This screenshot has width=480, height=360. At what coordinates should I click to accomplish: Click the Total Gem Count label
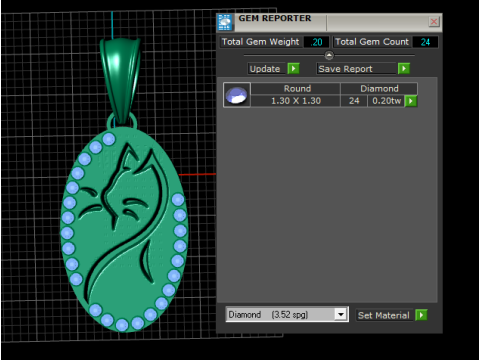click(372, 42)
